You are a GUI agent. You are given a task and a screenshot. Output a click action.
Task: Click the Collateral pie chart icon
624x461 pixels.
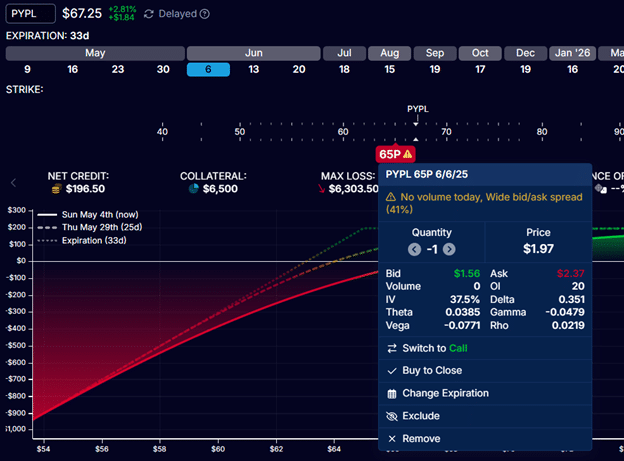point(193,188)
